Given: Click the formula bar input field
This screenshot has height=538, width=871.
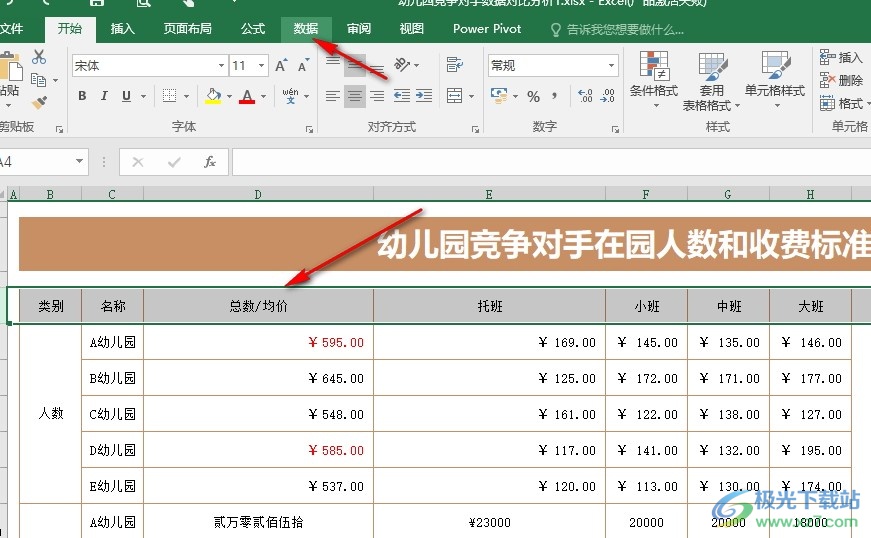Looking at the screenshot, I should coord(550,162).
